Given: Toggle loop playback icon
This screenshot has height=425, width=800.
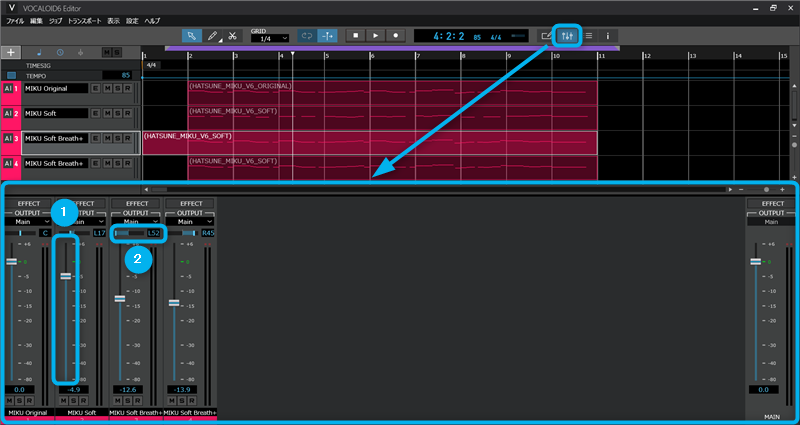Looking at the screenshot, I should pos(307,36).
